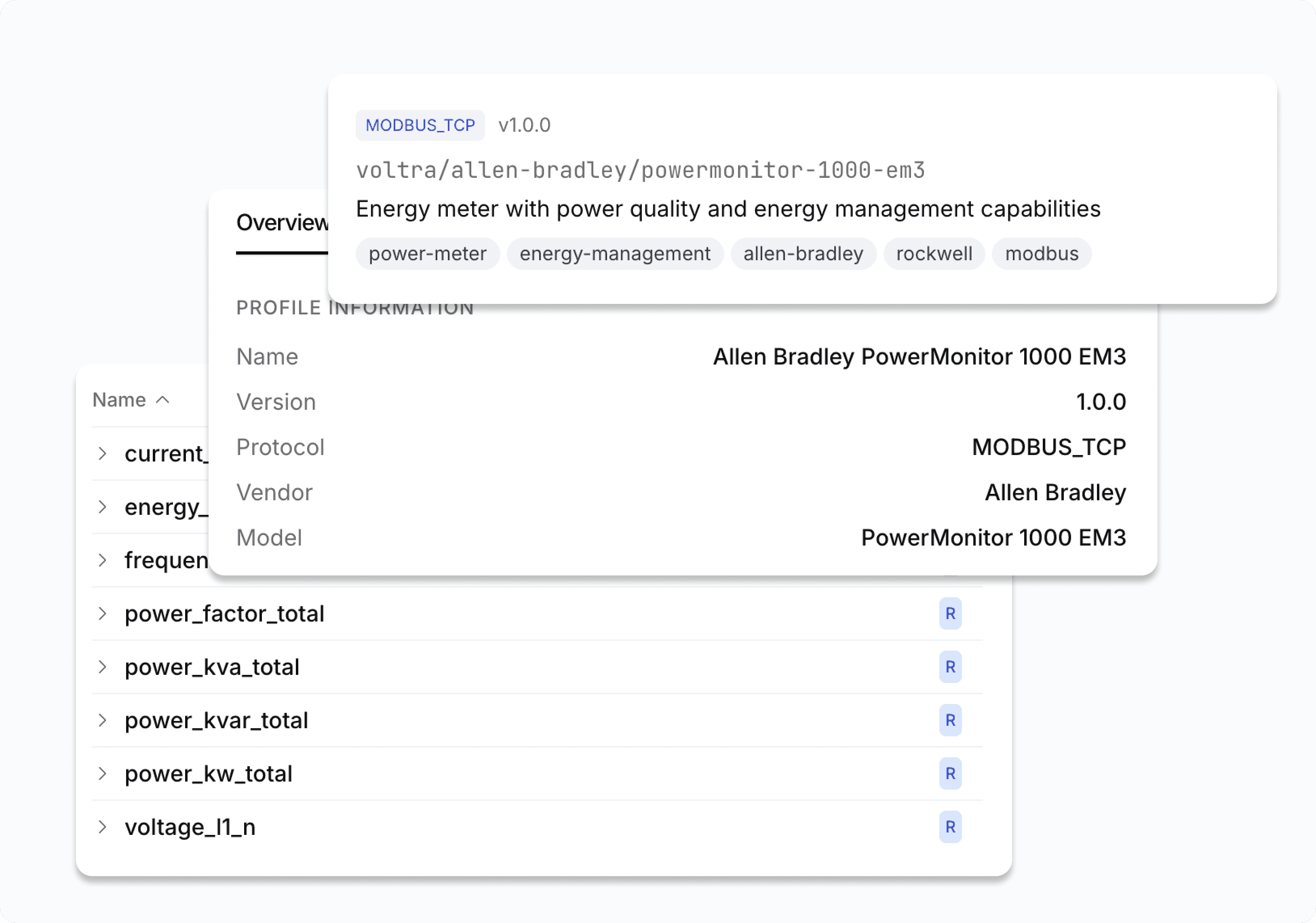The height and width of the screenshot is (923, 1316).
Task: Expand the power_factor_total row chevron
Action: pos(103,613)
